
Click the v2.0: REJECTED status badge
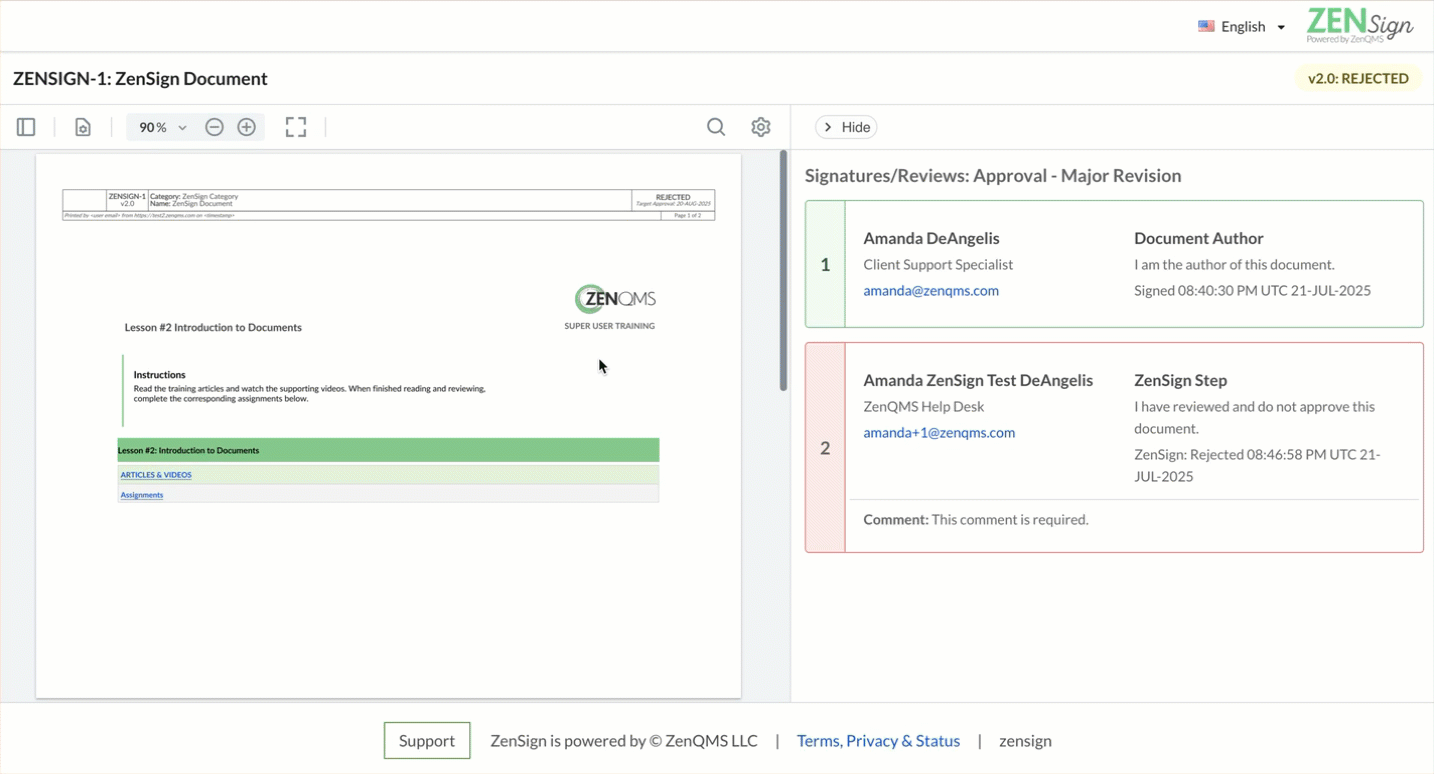(x=1358, y=79)
